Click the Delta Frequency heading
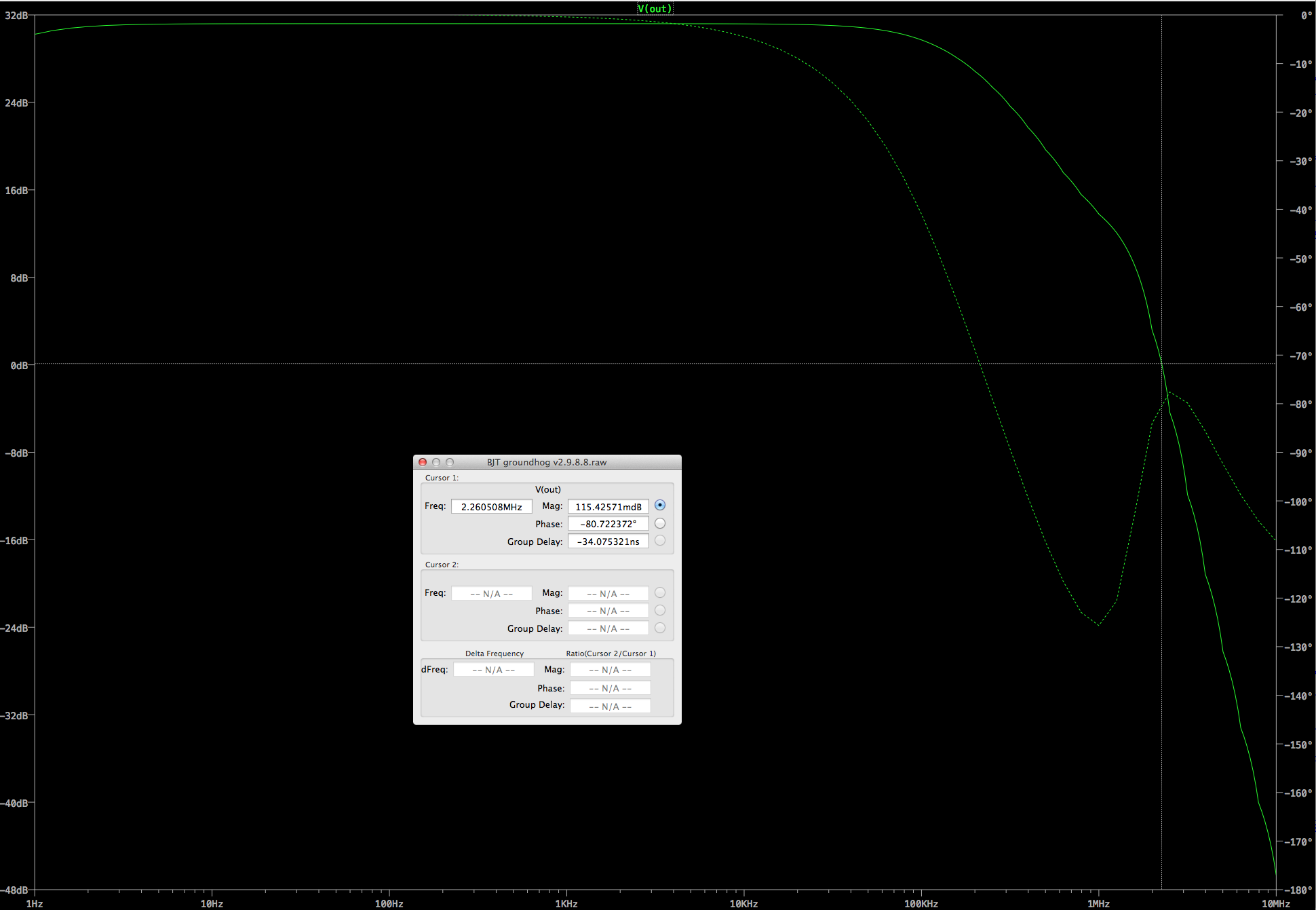 [x=495, y=653]
